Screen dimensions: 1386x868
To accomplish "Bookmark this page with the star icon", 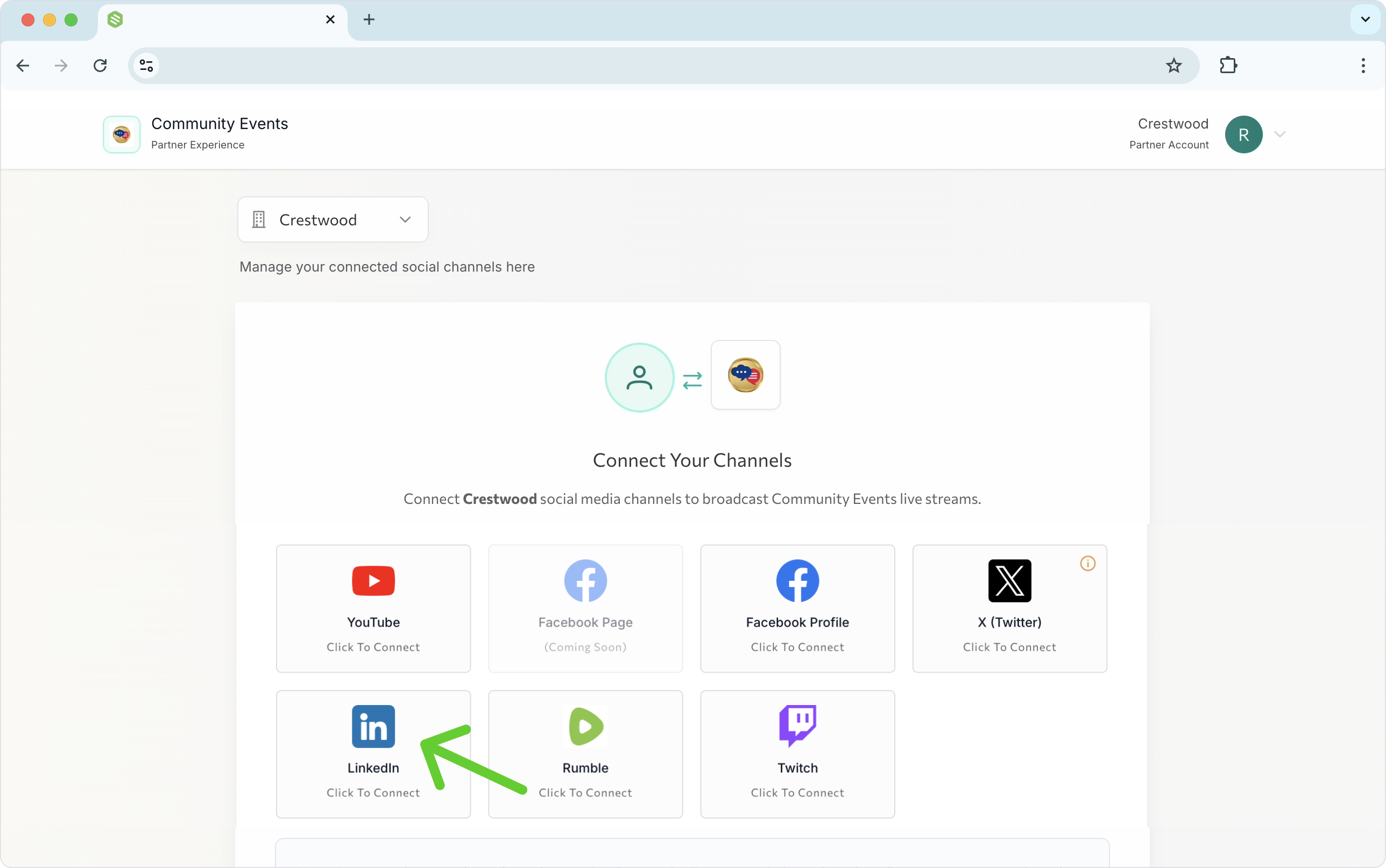I will click(1173, 66).
